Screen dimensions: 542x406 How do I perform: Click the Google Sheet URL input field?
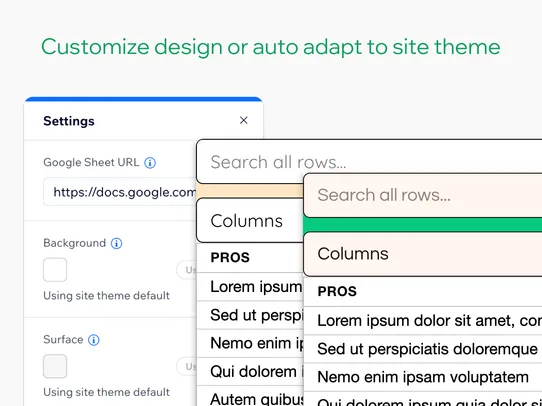click(x=120, y=192)
